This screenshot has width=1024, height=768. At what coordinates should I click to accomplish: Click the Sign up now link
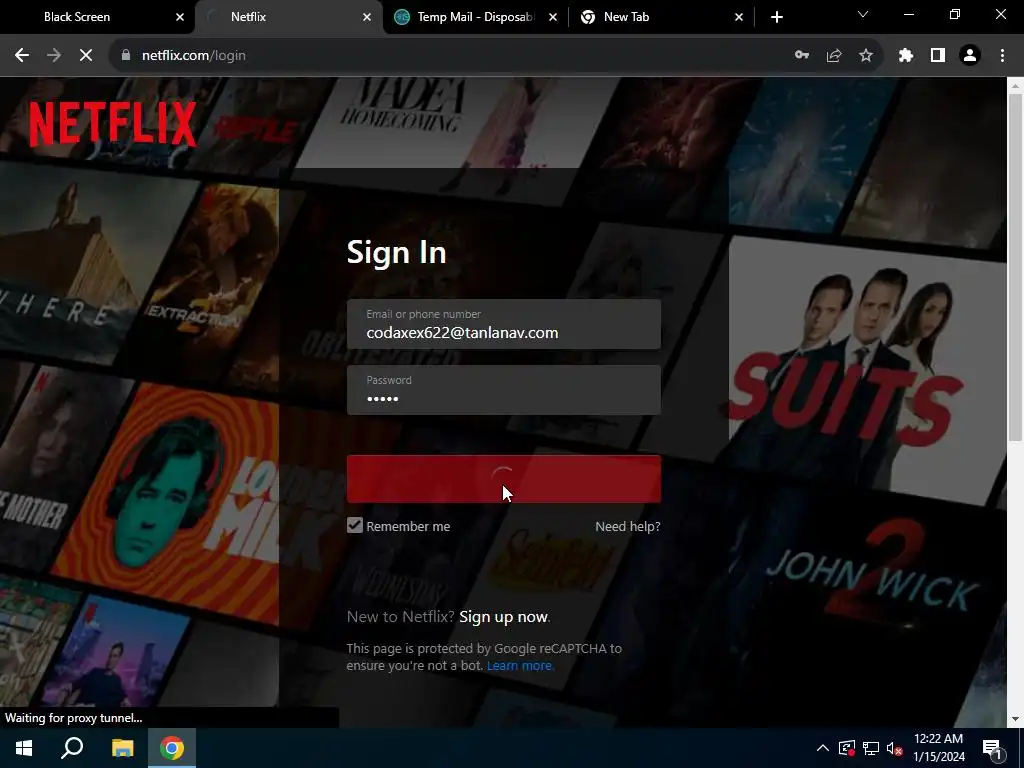pos(504,616)
